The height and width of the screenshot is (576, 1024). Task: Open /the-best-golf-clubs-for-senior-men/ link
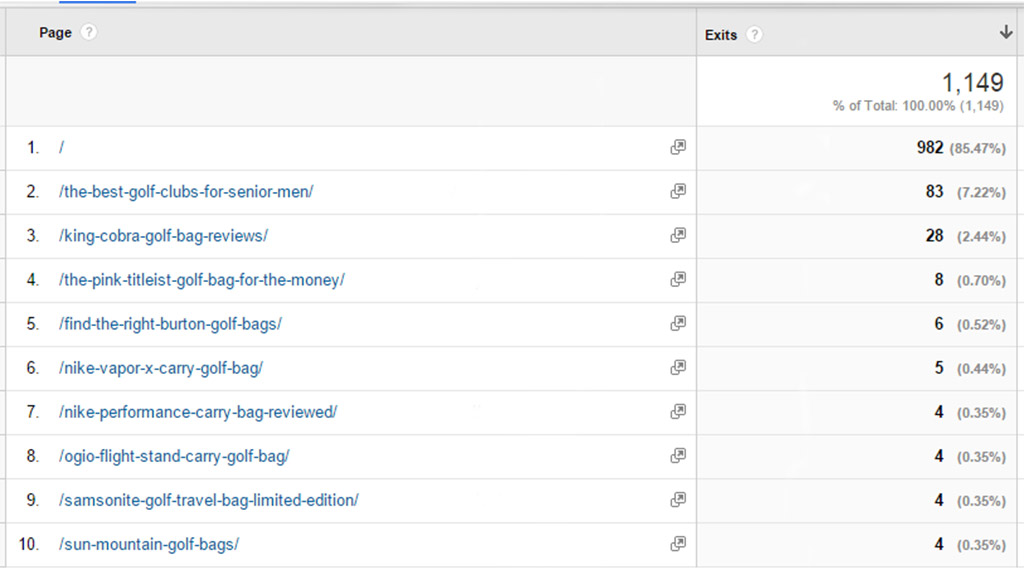pyautogui.click(x=186, y=191)
